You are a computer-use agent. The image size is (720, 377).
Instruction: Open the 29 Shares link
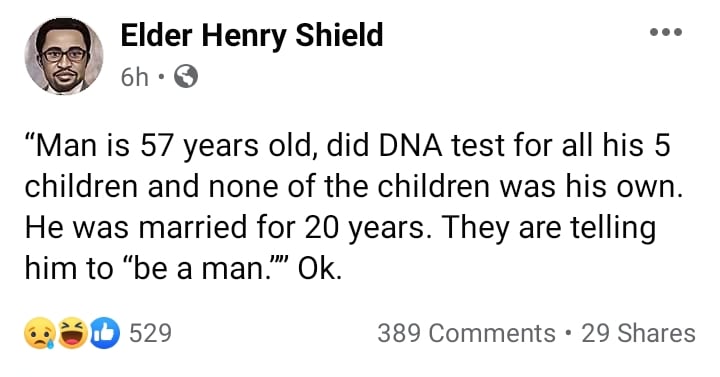(x=638, y=333)
